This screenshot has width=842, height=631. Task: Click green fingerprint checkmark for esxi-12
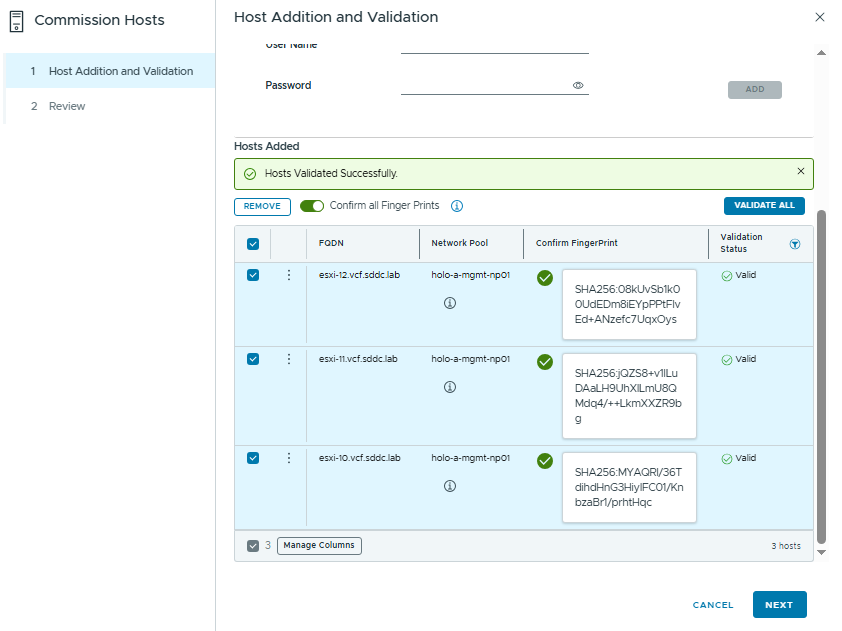click(x=545, y=278)
